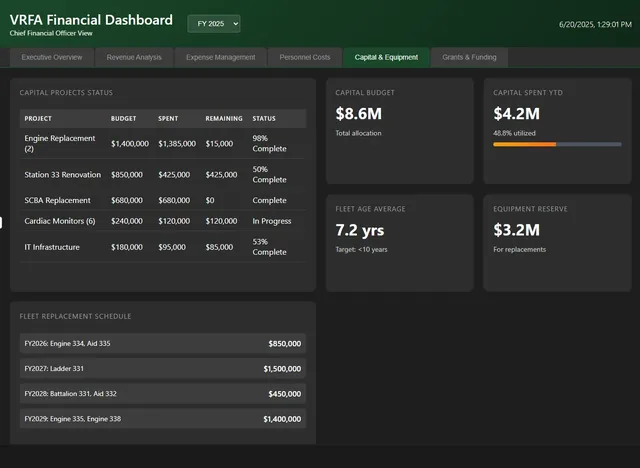This screenshot has height=468, width=640.
Task: Click the 48.8% utilized label
Action: (514, 133)
